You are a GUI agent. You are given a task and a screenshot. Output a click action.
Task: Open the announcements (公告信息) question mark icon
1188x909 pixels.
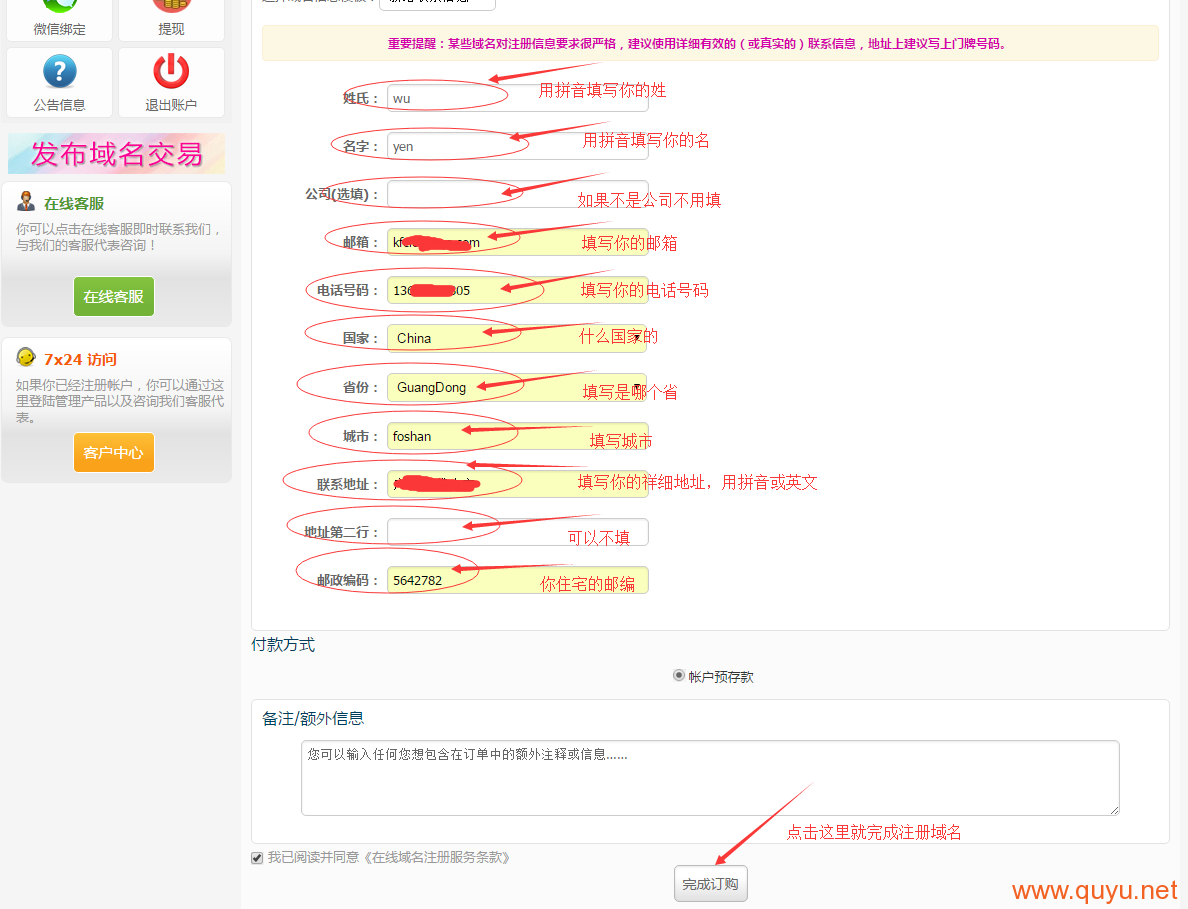(x=59, y=73)
